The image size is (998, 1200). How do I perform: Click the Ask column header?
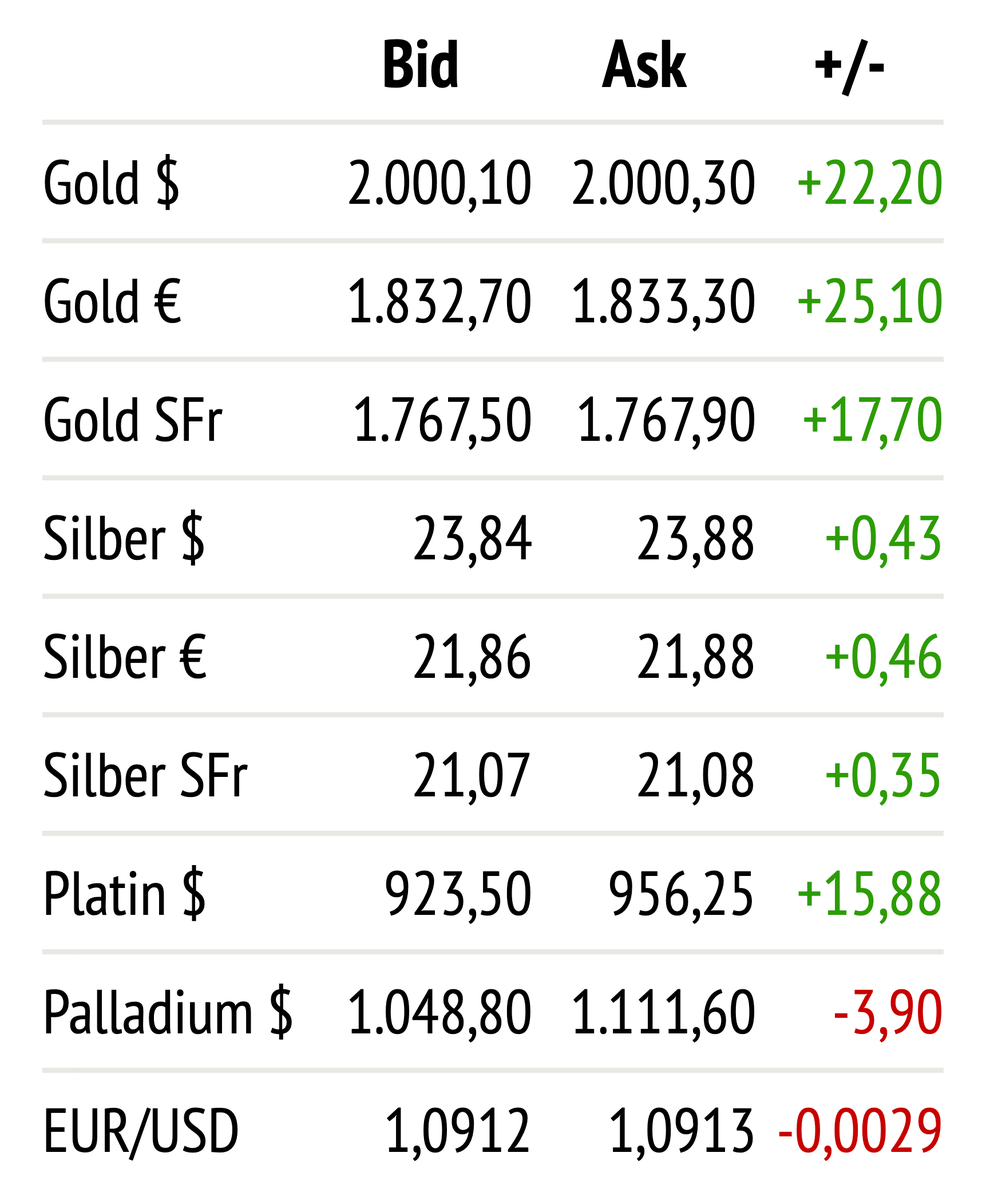tap(644, 66)
